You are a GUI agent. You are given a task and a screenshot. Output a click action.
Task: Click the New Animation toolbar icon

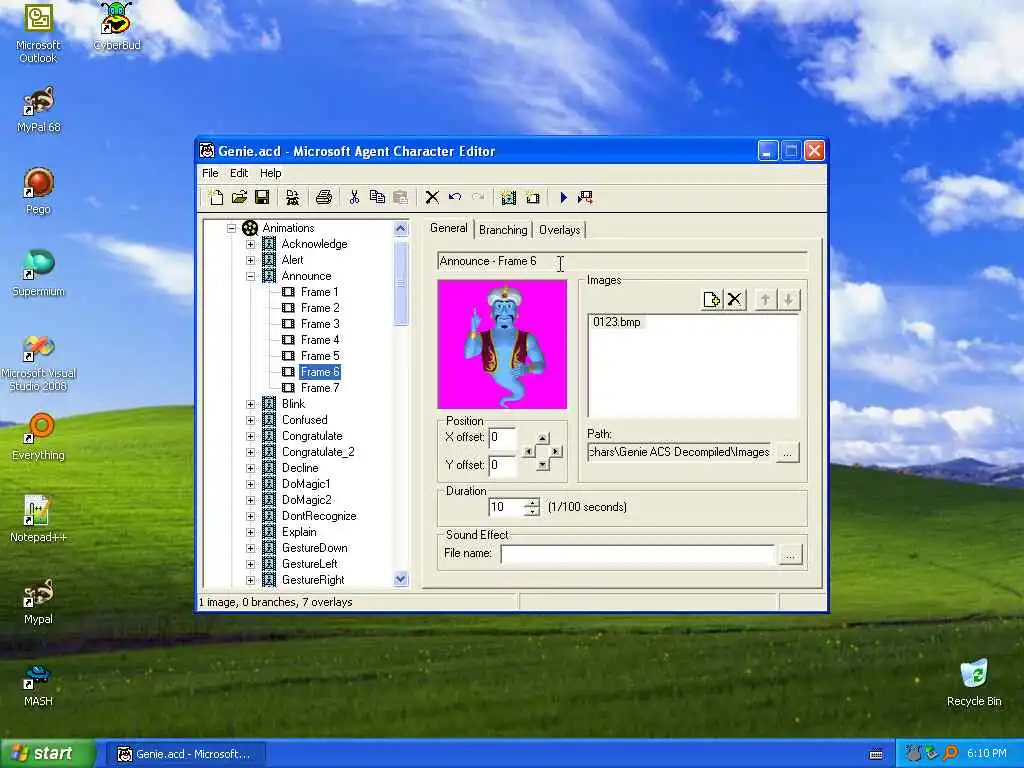pyautogui.click(x=509, y=197)
